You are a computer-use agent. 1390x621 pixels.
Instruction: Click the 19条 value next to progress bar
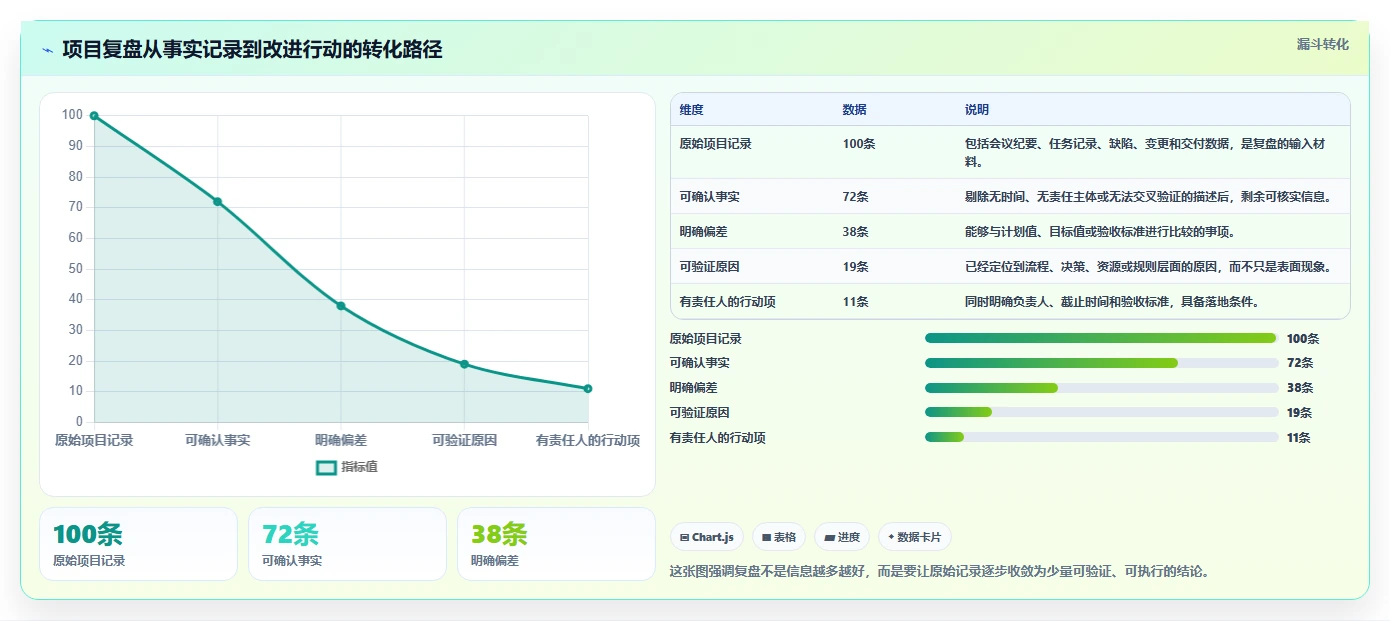click(x=1299, y=413)
